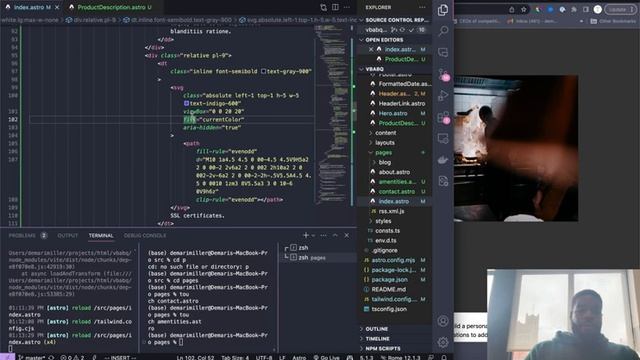Click the new terminal plus icon
The image size is (640, 360).
pyautogui.click(x=305, y=235)
